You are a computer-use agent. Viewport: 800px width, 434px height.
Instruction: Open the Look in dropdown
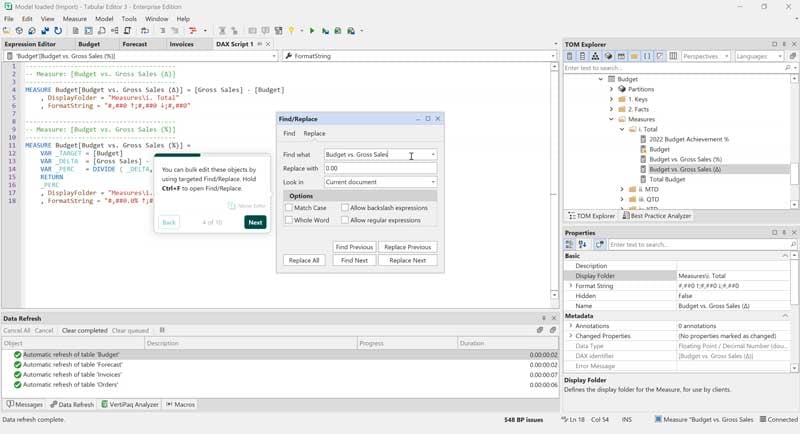(x=380, y=182)
